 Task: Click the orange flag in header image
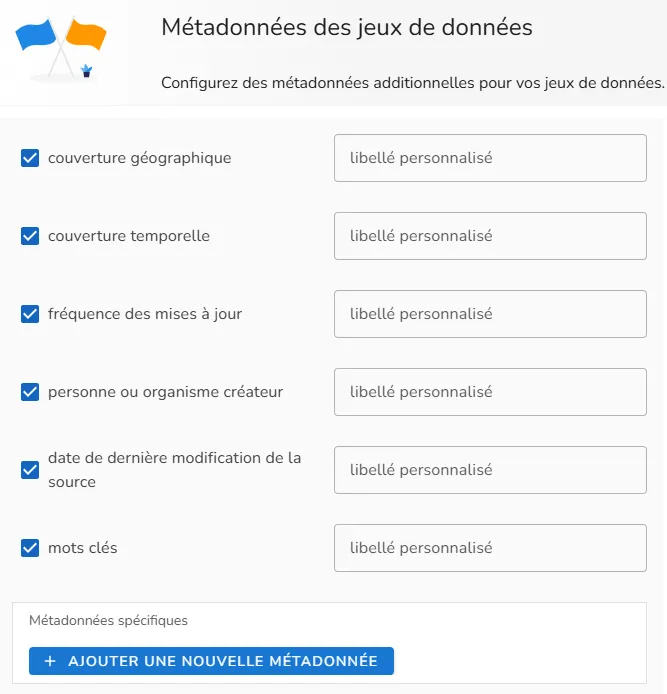coord(86,34)
